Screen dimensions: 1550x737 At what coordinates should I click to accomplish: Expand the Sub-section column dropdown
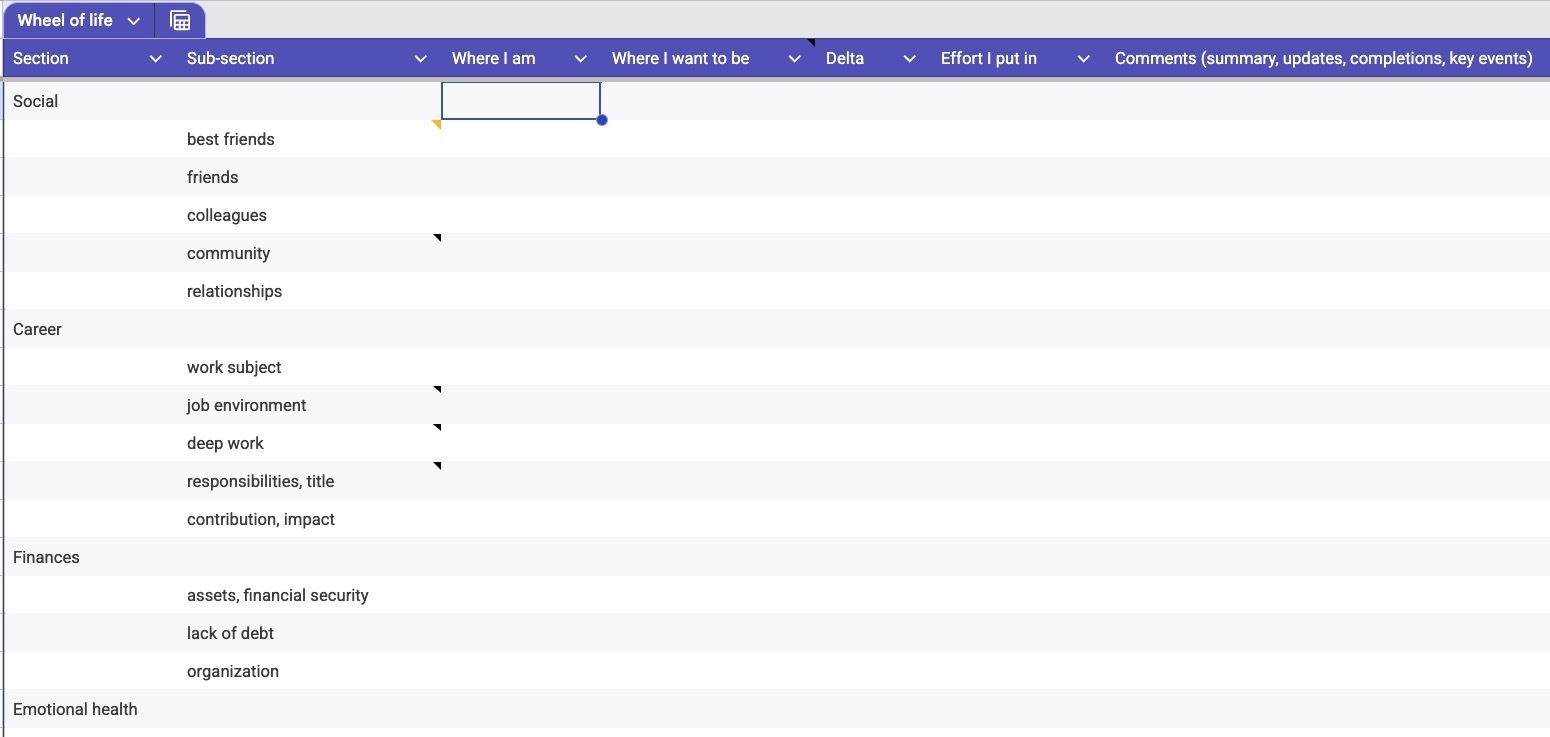tap(421, 59)
